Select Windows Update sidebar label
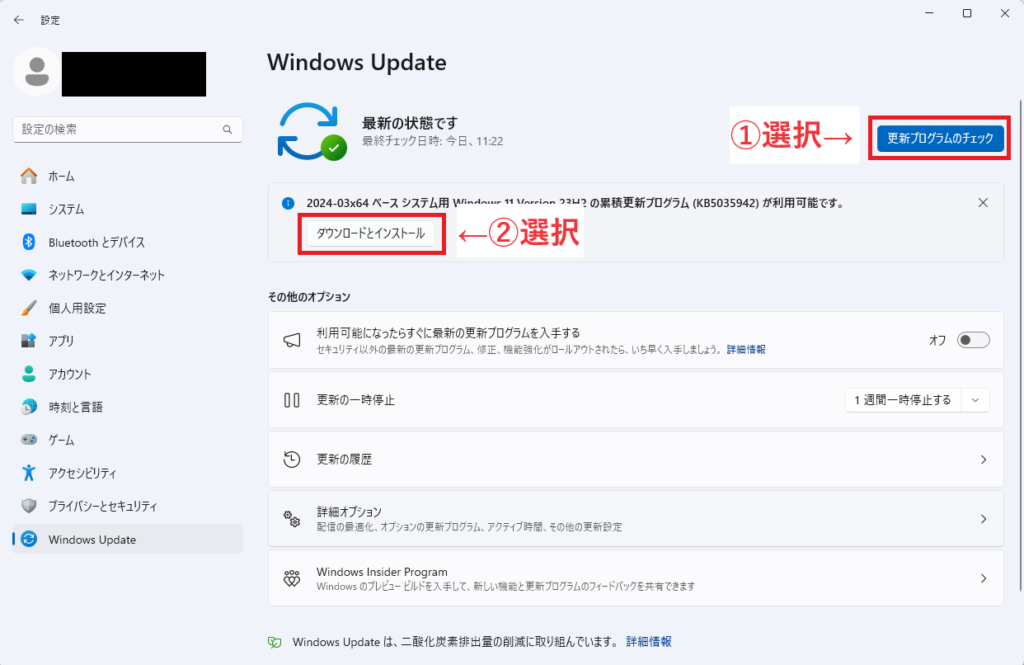The width and height of the screenshot is (1024, 665). (92, 540)
